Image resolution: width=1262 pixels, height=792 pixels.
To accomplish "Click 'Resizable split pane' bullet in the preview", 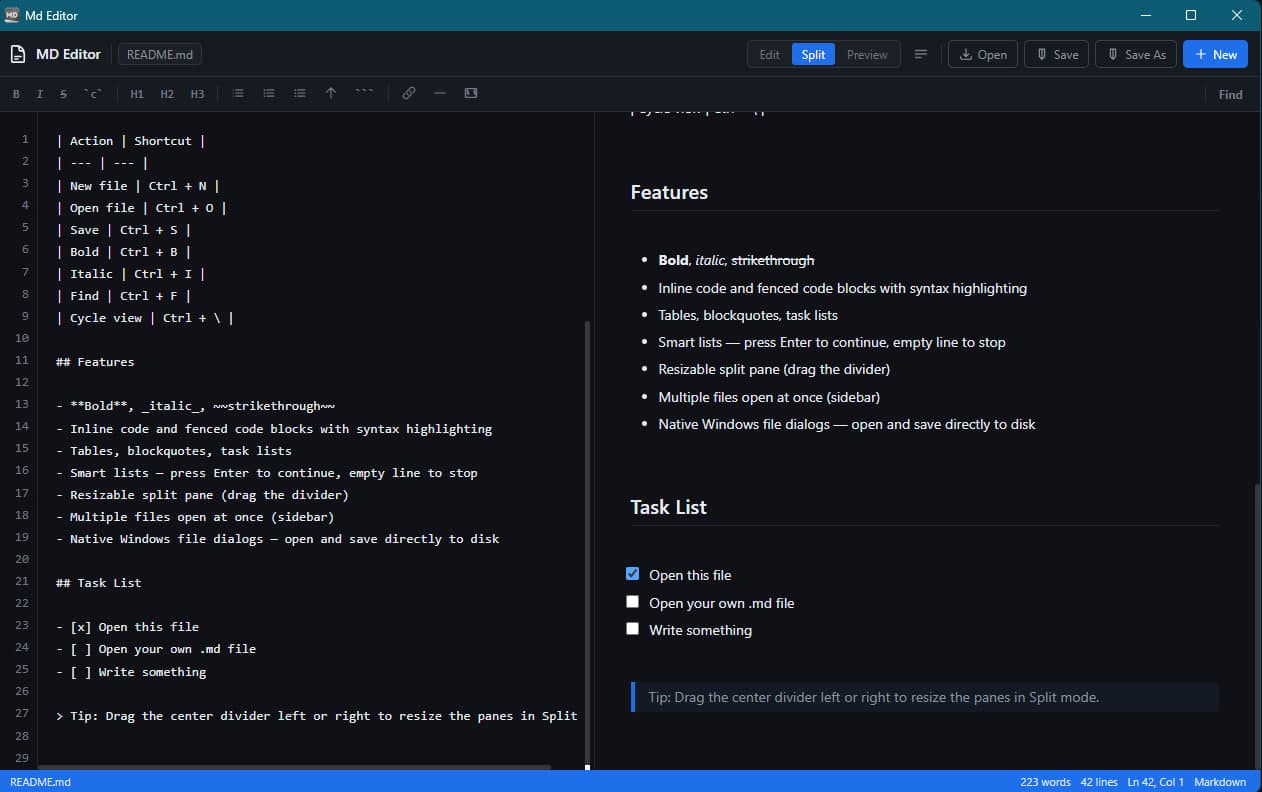I will click(774, 369).
